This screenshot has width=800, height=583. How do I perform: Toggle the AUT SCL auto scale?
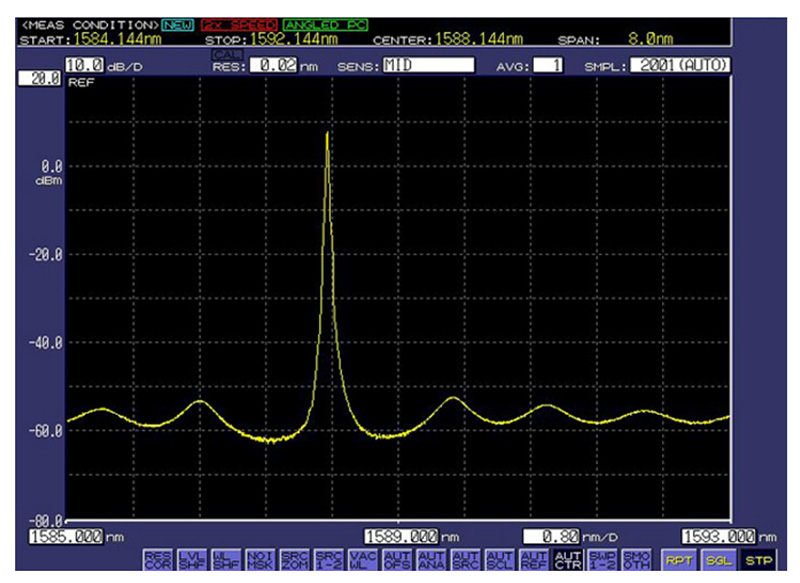click(500, 560)
